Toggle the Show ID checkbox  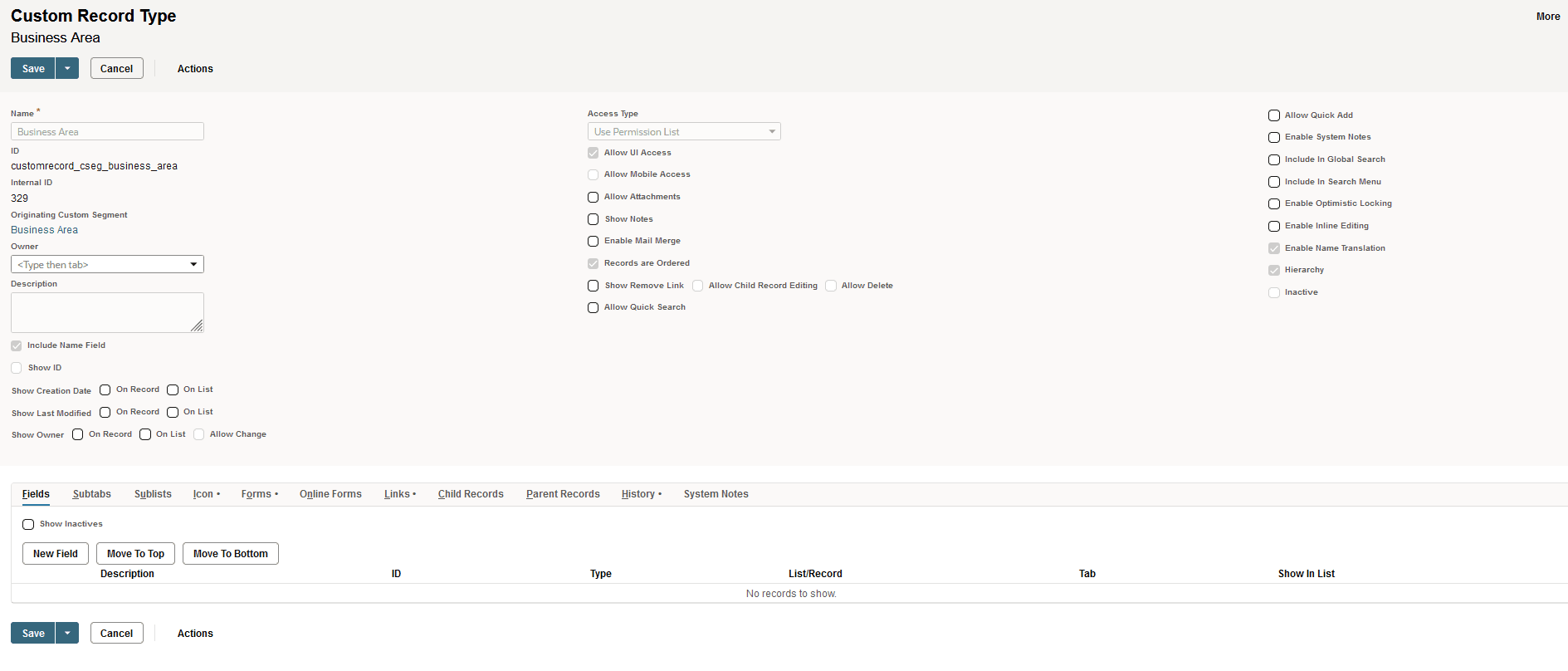17,368
